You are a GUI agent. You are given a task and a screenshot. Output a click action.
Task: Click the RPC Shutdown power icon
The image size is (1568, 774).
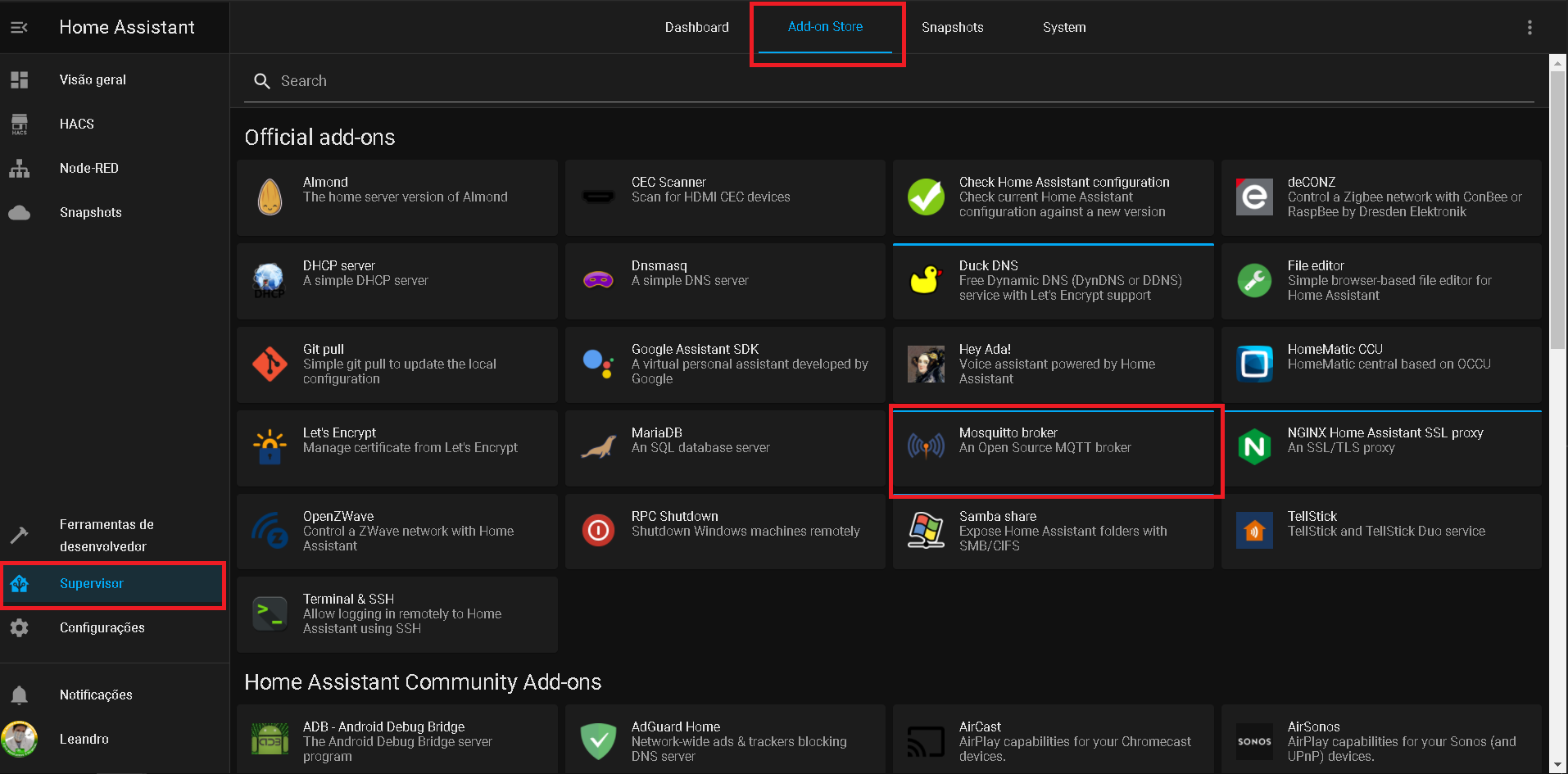(598, 531)
